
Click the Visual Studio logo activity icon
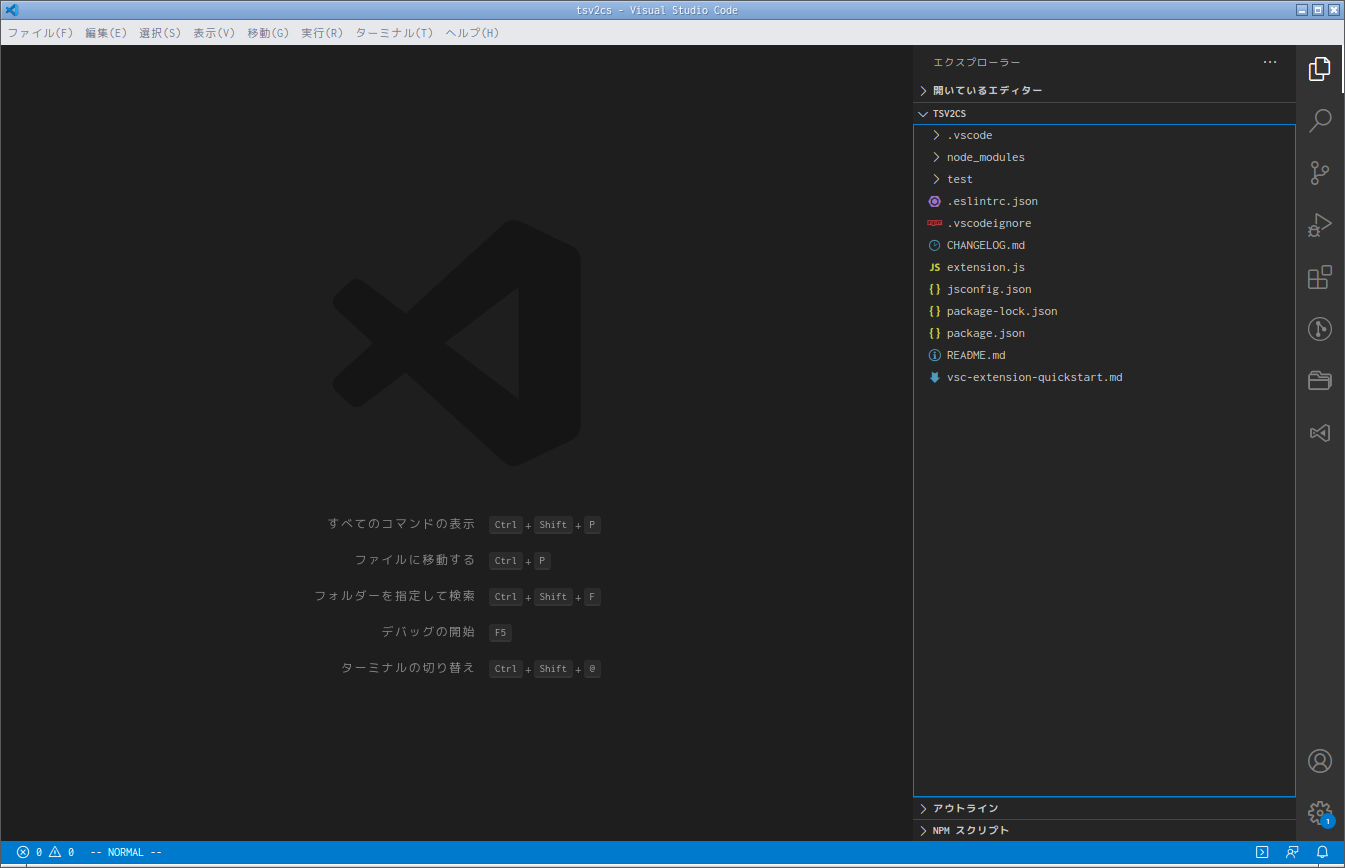[1320, 433]
